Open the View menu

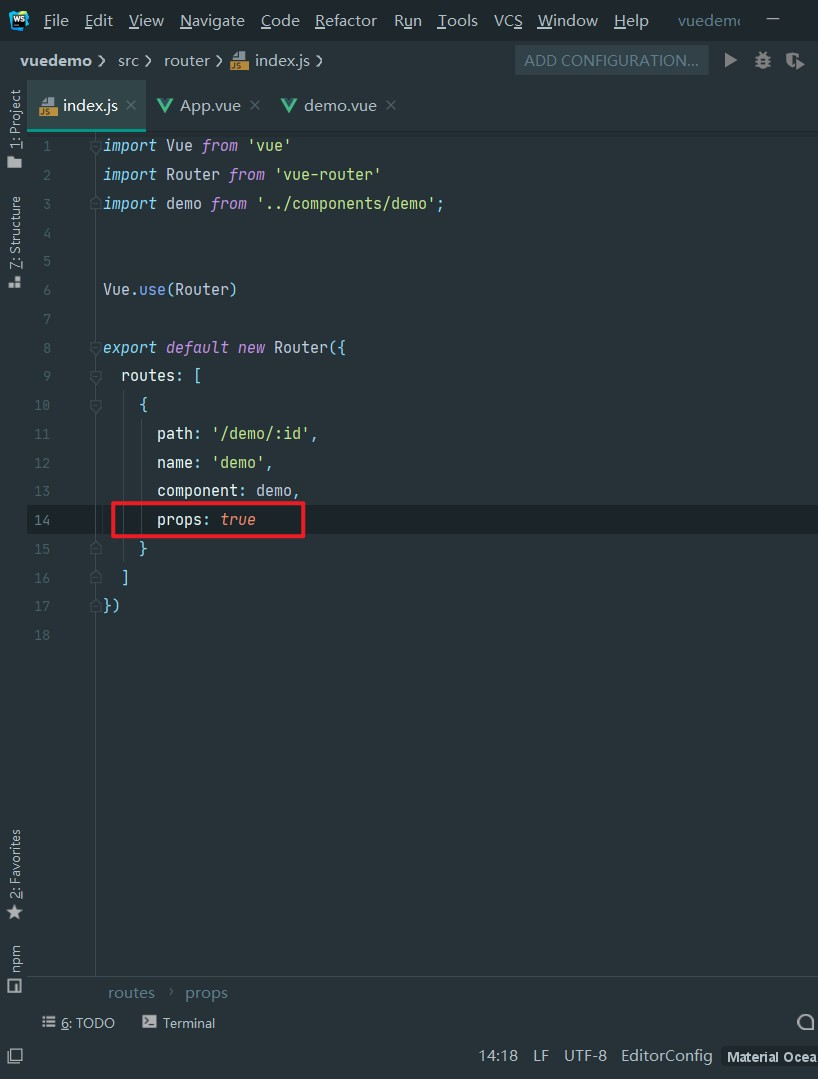(146, 21)
